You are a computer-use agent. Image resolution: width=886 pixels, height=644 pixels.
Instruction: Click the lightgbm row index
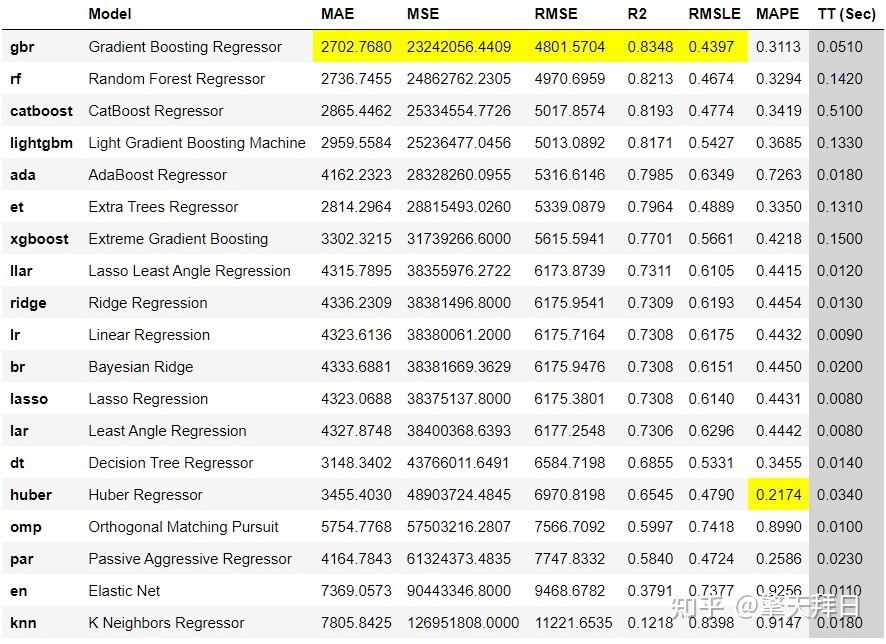(x=41, y=143)
